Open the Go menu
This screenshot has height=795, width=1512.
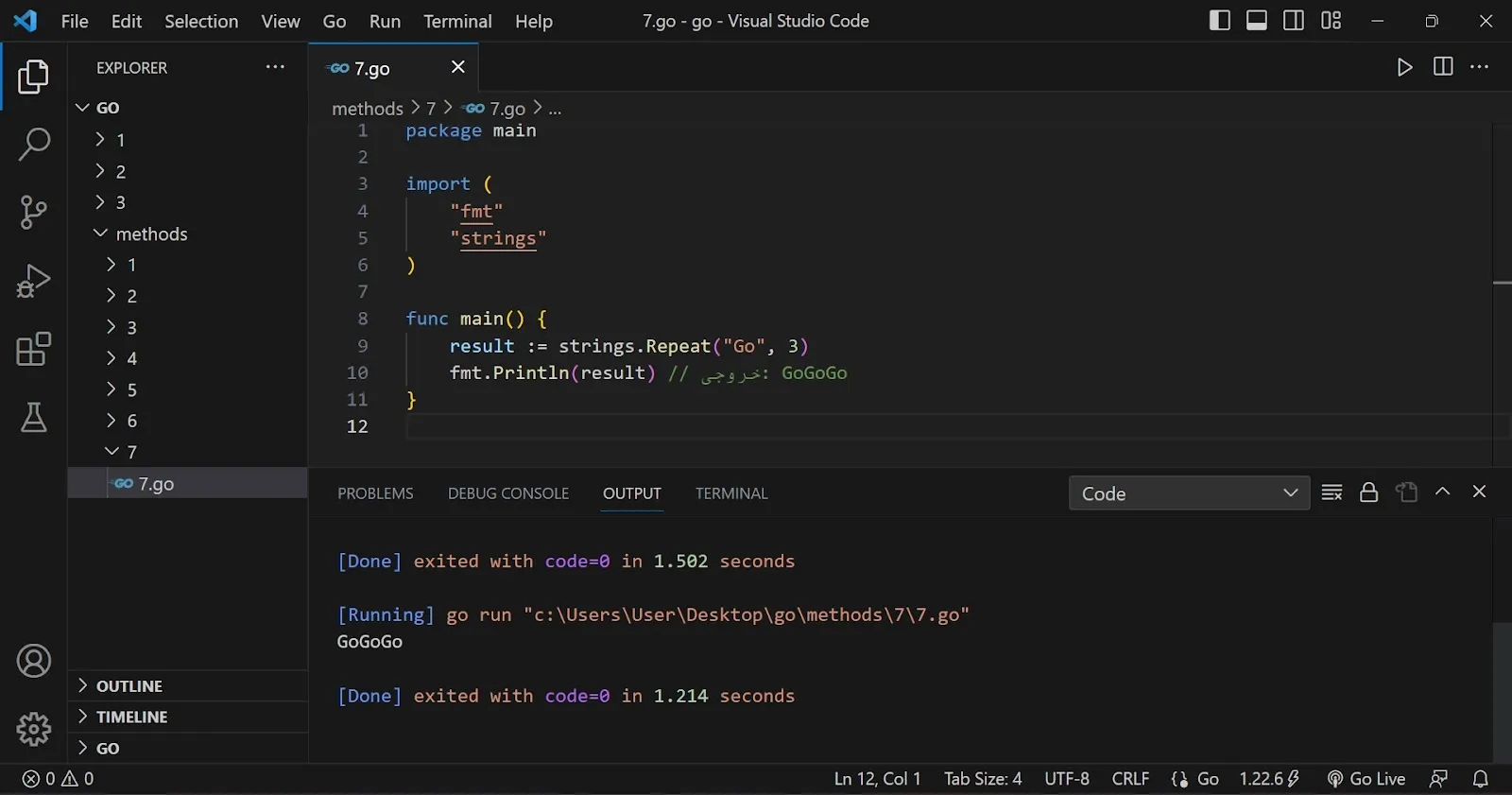[335, 21]
